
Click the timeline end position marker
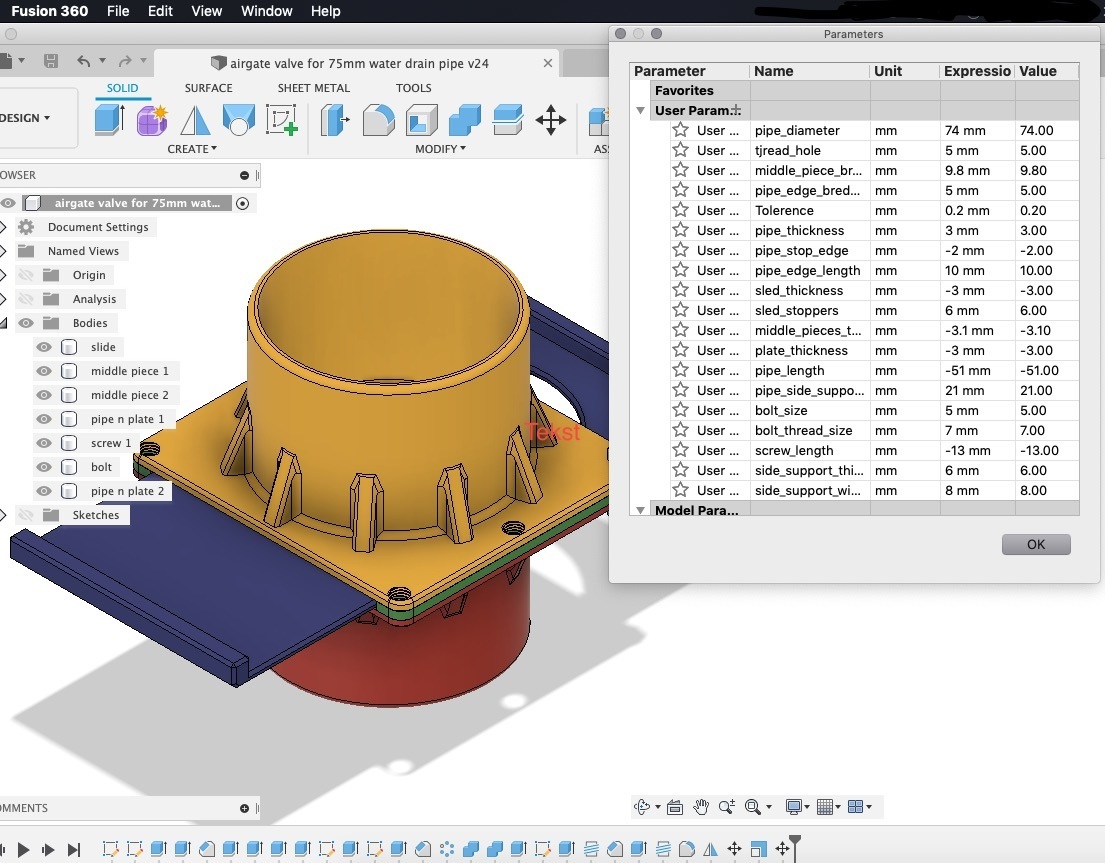[x=795, y=842]
